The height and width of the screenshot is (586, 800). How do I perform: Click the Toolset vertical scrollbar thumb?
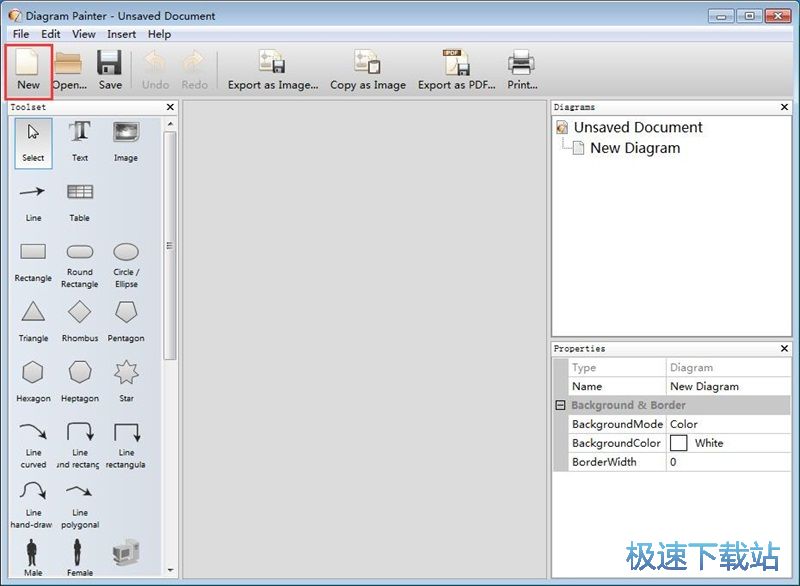(170, 246)
